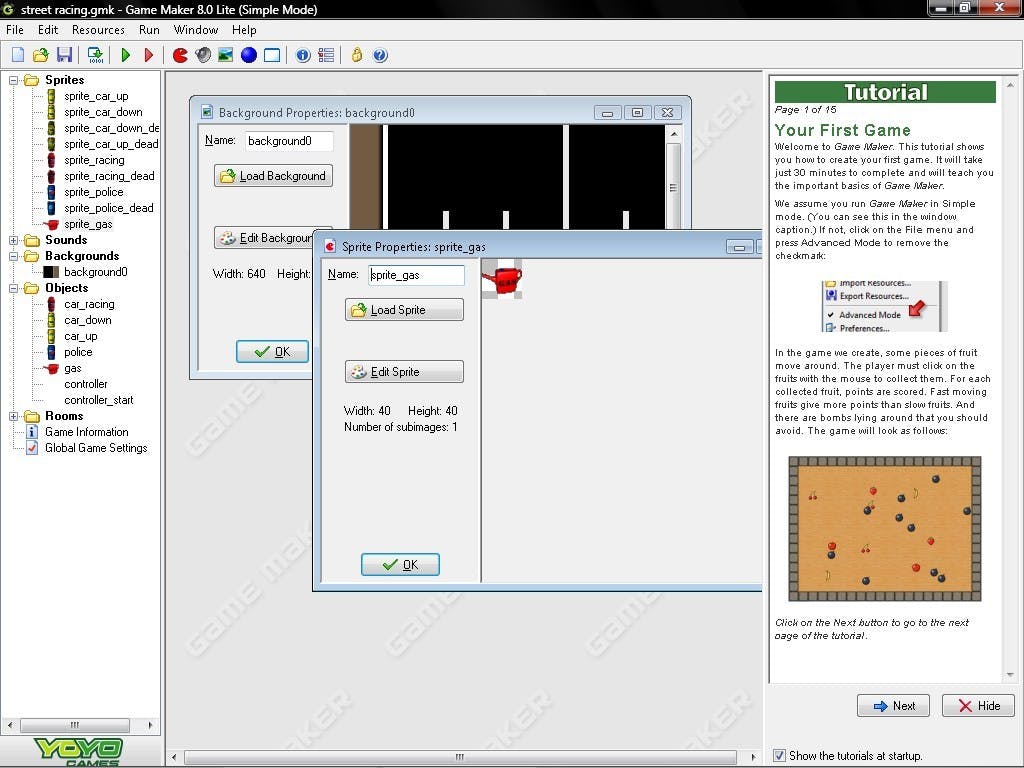This screenshot has width=1024, height=768.
Task: Create a sprite with red pacman icon
Action: point(180,56)
